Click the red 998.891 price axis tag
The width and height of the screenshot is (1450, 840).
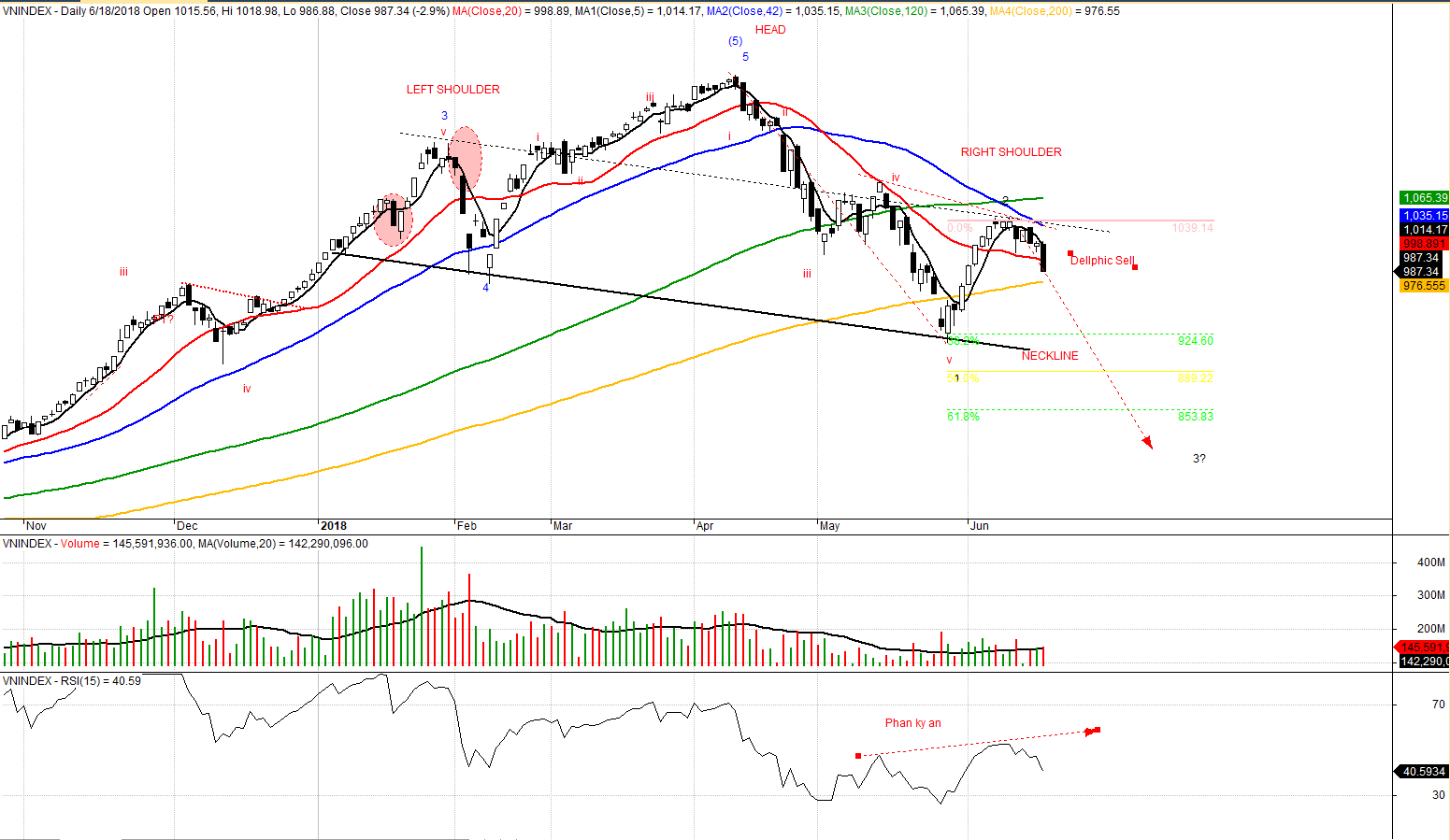click(1424, 244)
